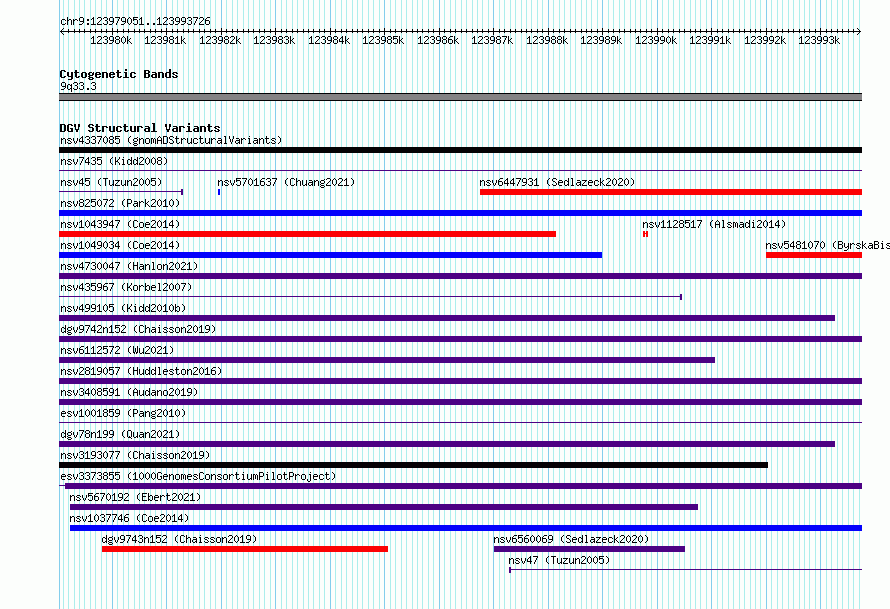This screenshot has width=890, height=609.
Task: Click the red nsv5481070 variant bar
Action: (814, 255)
